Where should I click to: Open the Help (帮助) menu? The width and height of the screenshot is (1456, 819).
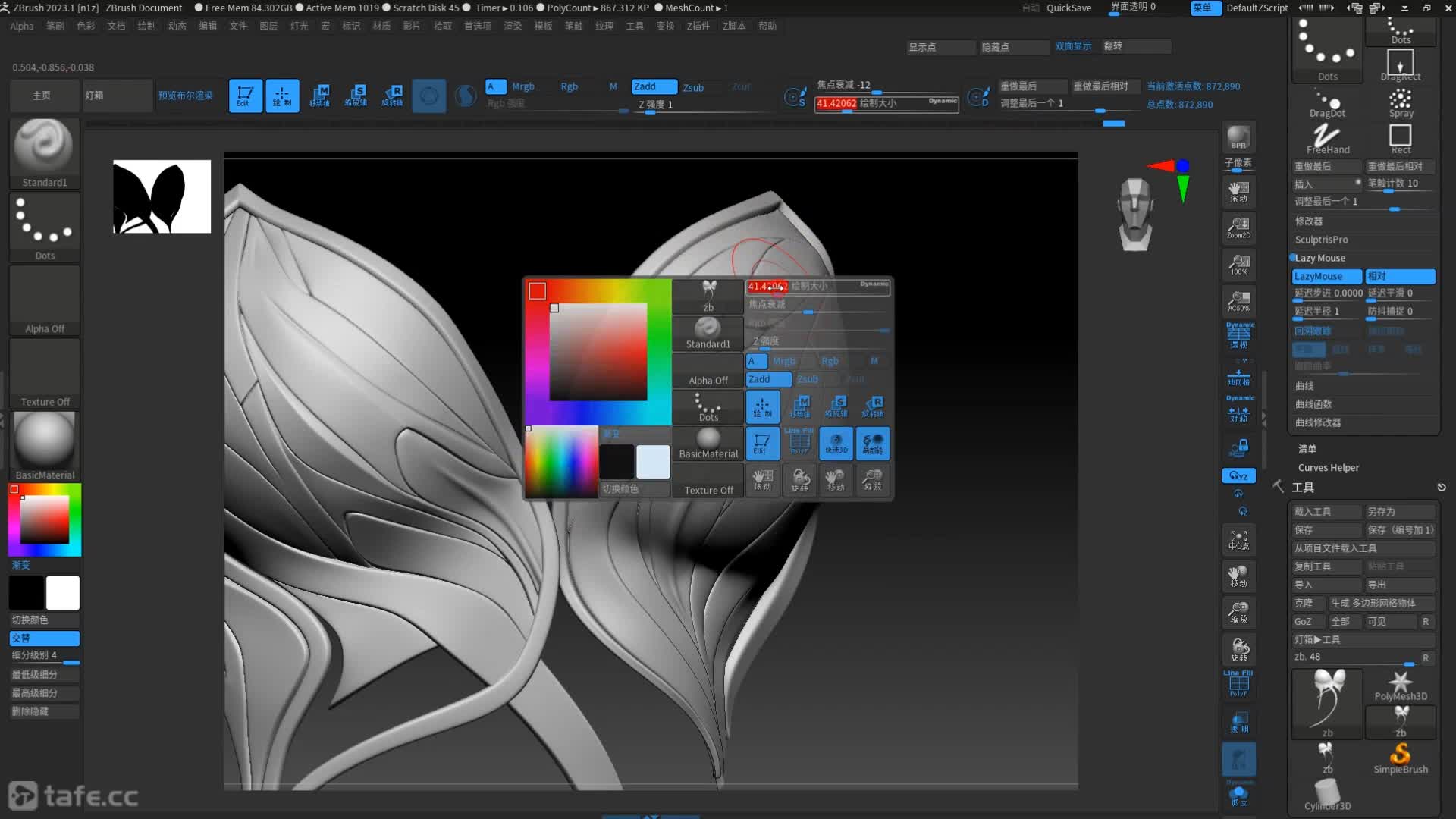767,26
